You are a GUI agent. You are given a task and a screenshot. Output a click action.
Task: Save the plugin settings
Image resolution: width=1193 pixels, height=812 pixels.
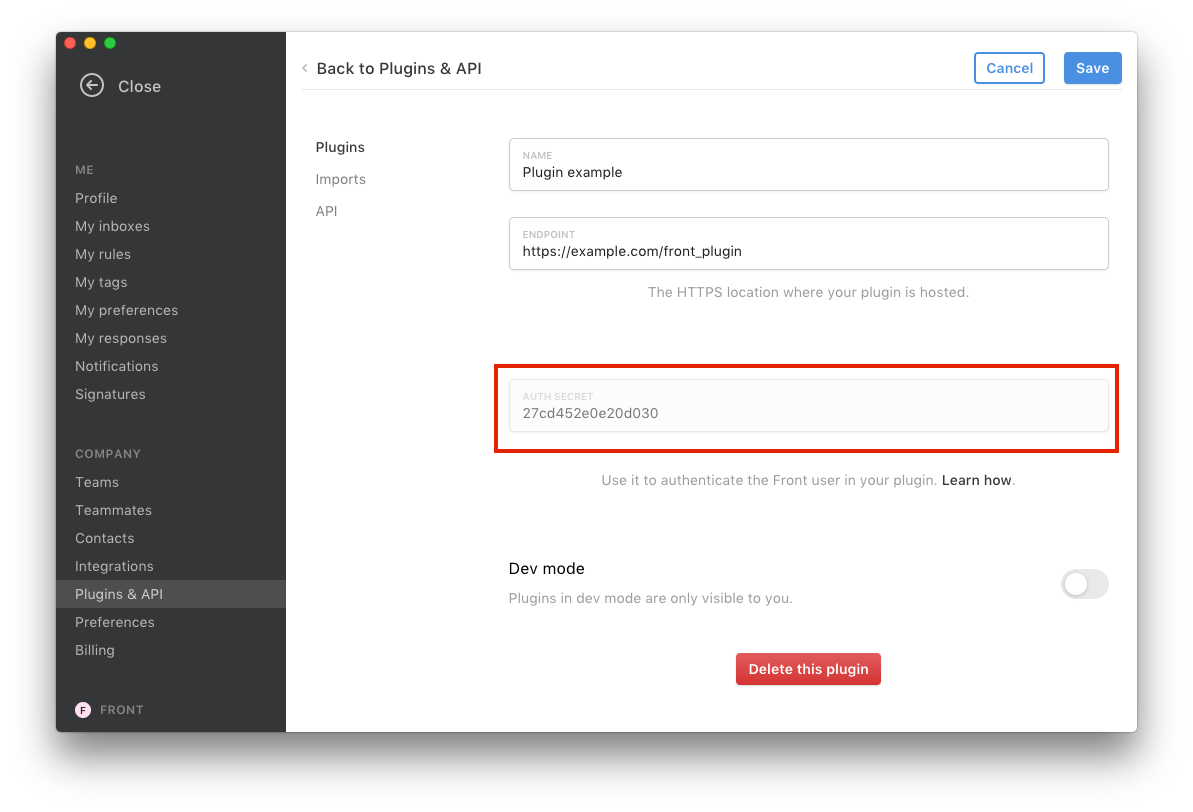coord(1093,68)
